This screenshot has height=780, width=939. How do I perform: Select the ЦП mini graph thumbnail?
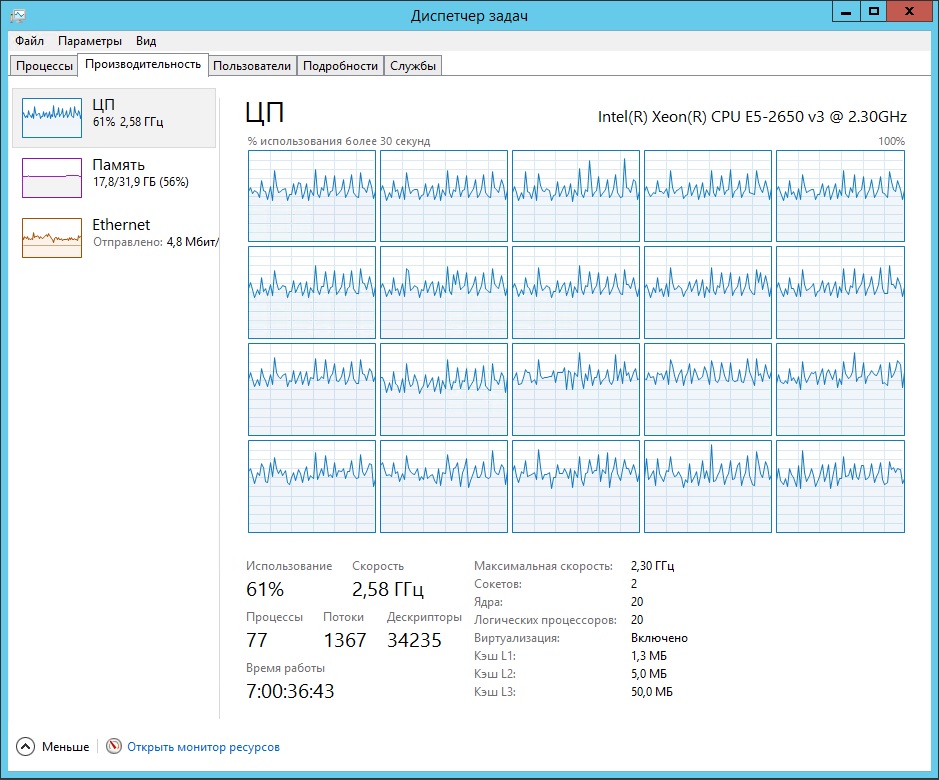tap(52, 118)
